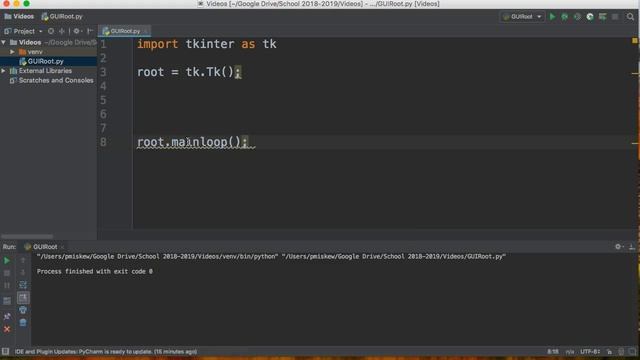Click the python interpreter path link in console

[x=157, y=257]
